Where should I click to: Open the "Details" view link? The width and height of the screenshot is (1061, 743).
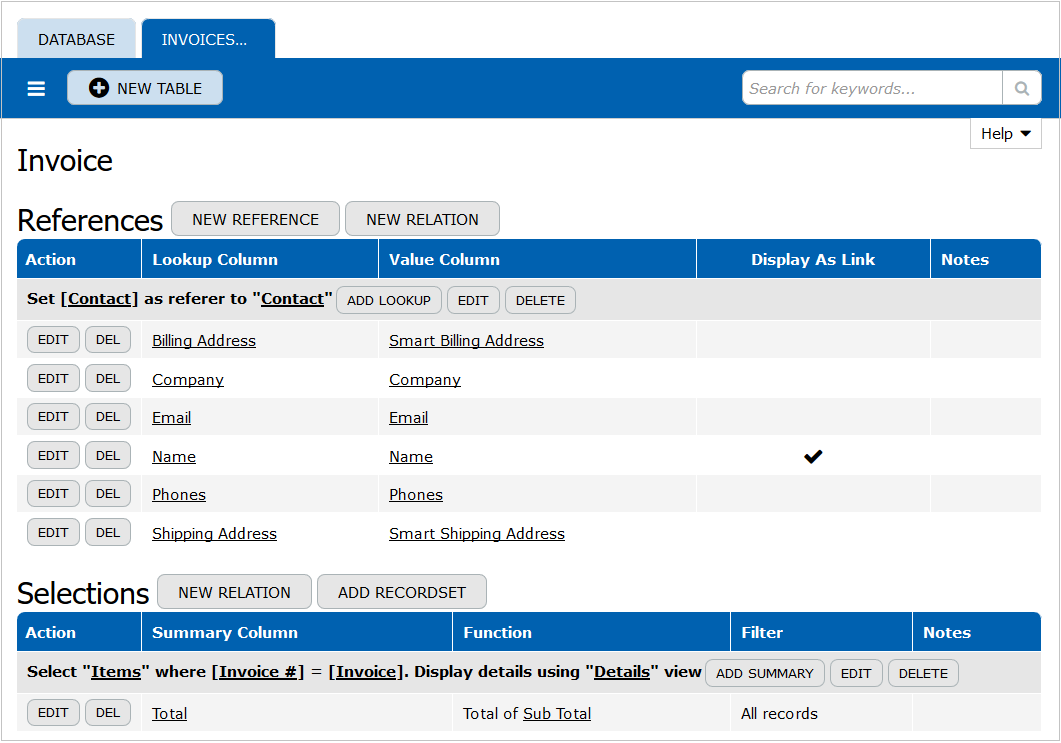622,672
